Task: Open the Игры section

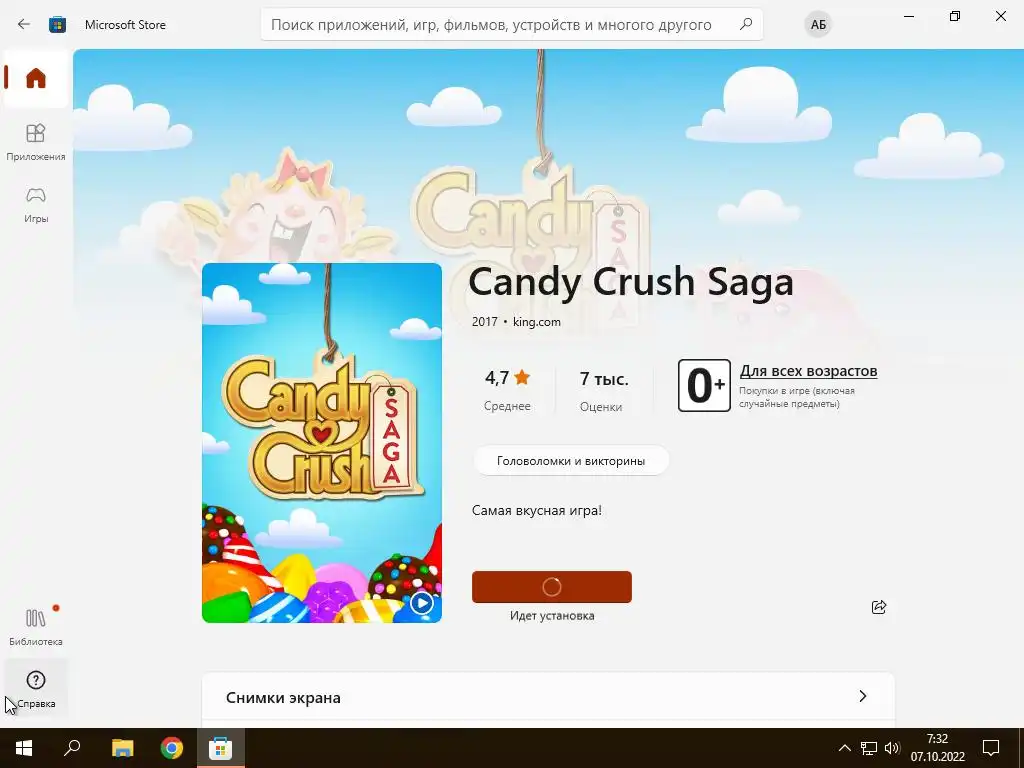Action: (36, 205)
